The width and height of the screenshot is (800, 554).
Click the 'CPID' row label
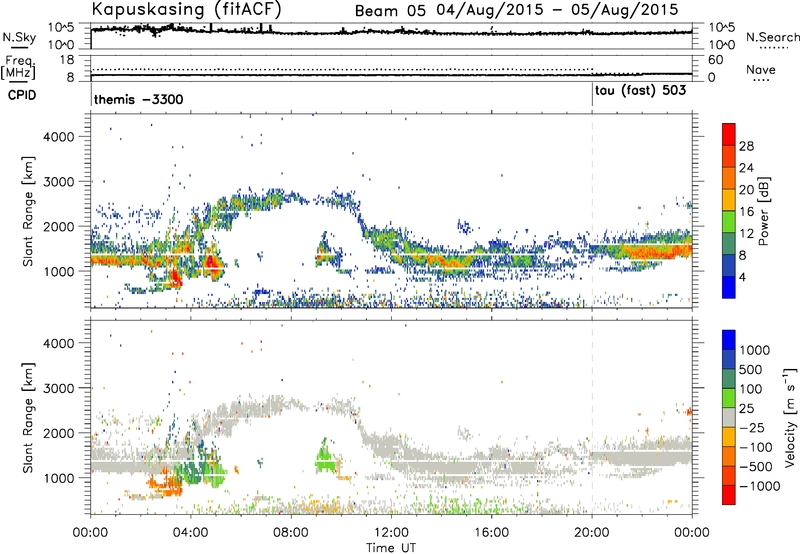22,95
